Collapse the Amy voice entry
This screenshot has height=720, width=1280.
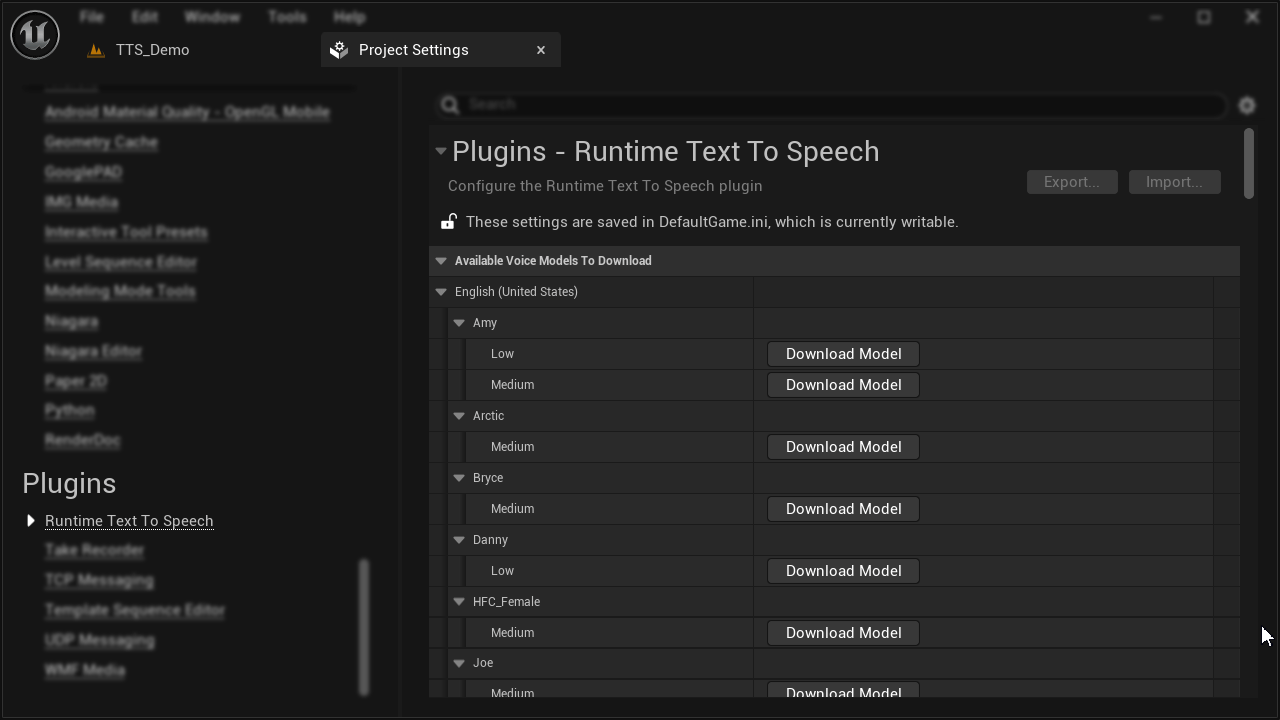459,323
